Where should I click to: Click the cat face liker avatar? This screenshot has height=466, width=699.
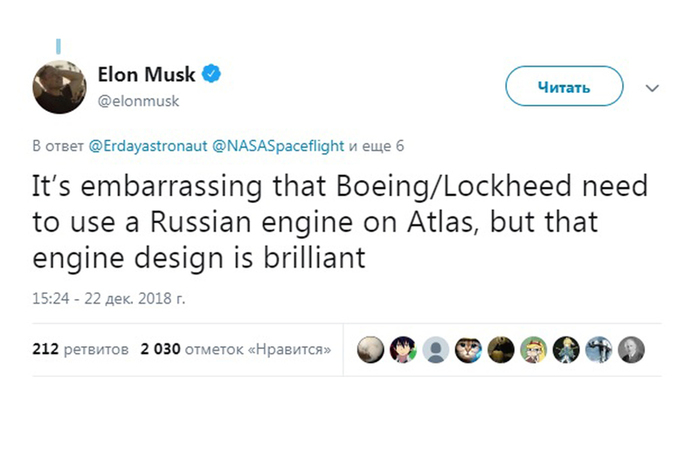pyautogui.click(x=468, y=350)
